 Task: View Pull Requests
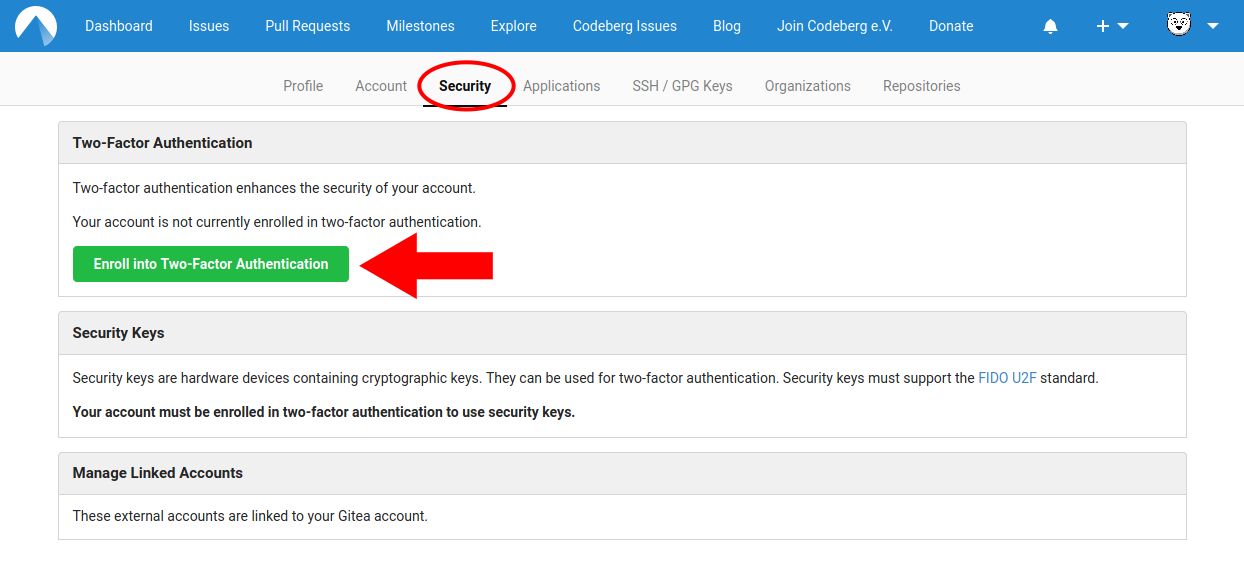pos(307,25)
